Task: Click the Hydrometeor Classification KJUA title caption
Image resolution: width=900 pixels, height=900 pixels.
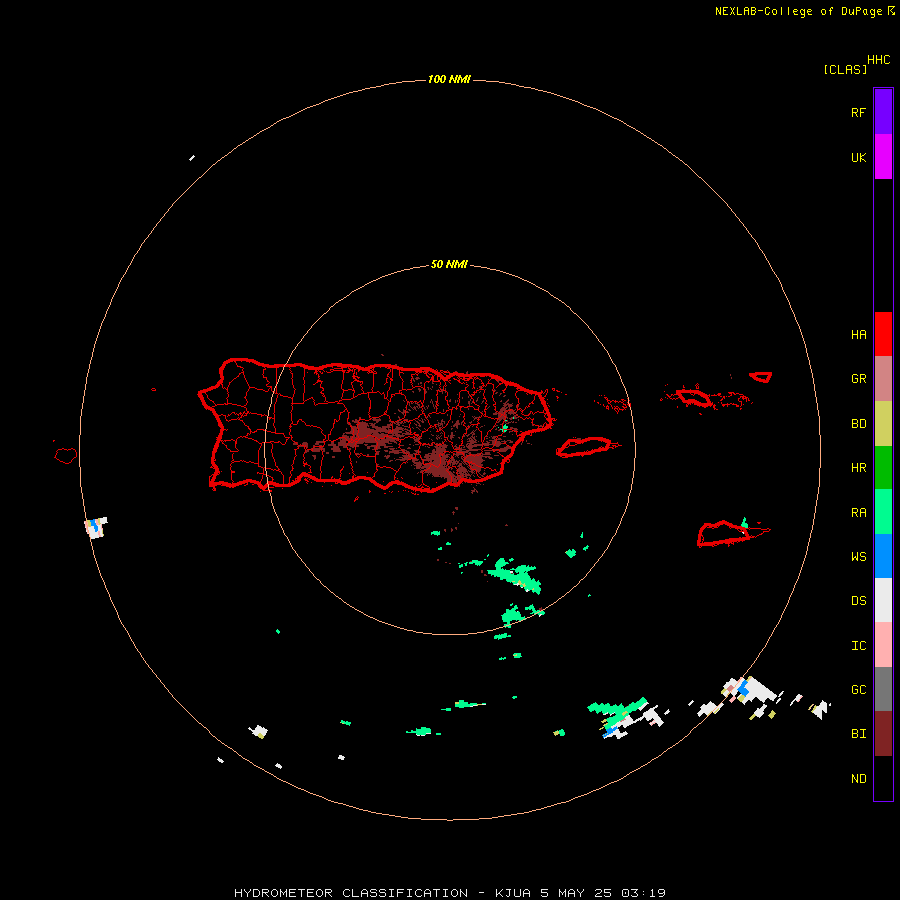Action: pos(449,893)
